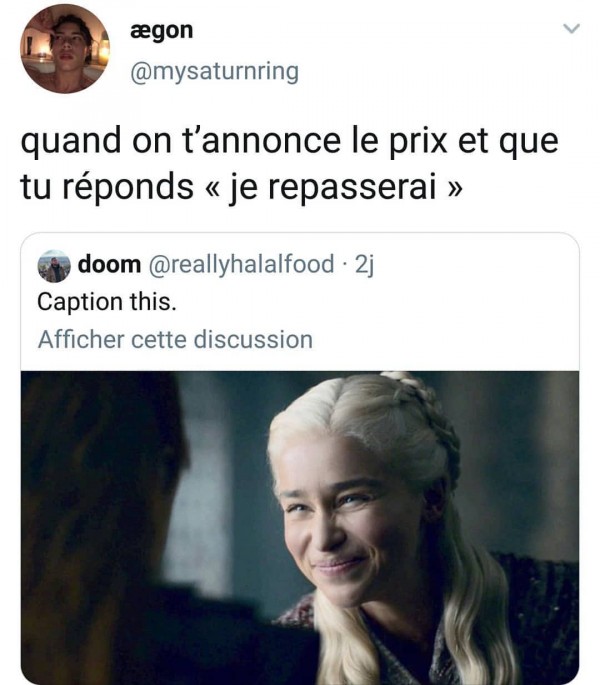Viewport: 600px width, 685px height.
Task: Click the word discussion in the gray link
Action: pyautogui.click(x=253, y=339)
